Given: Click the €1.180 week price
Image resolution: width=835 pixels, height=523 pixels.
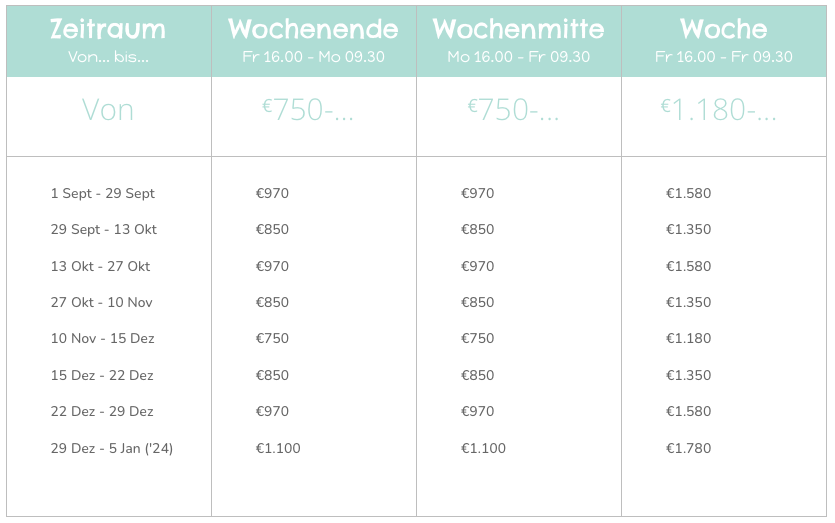Looking at the screenshot, I should coord(689,339).
